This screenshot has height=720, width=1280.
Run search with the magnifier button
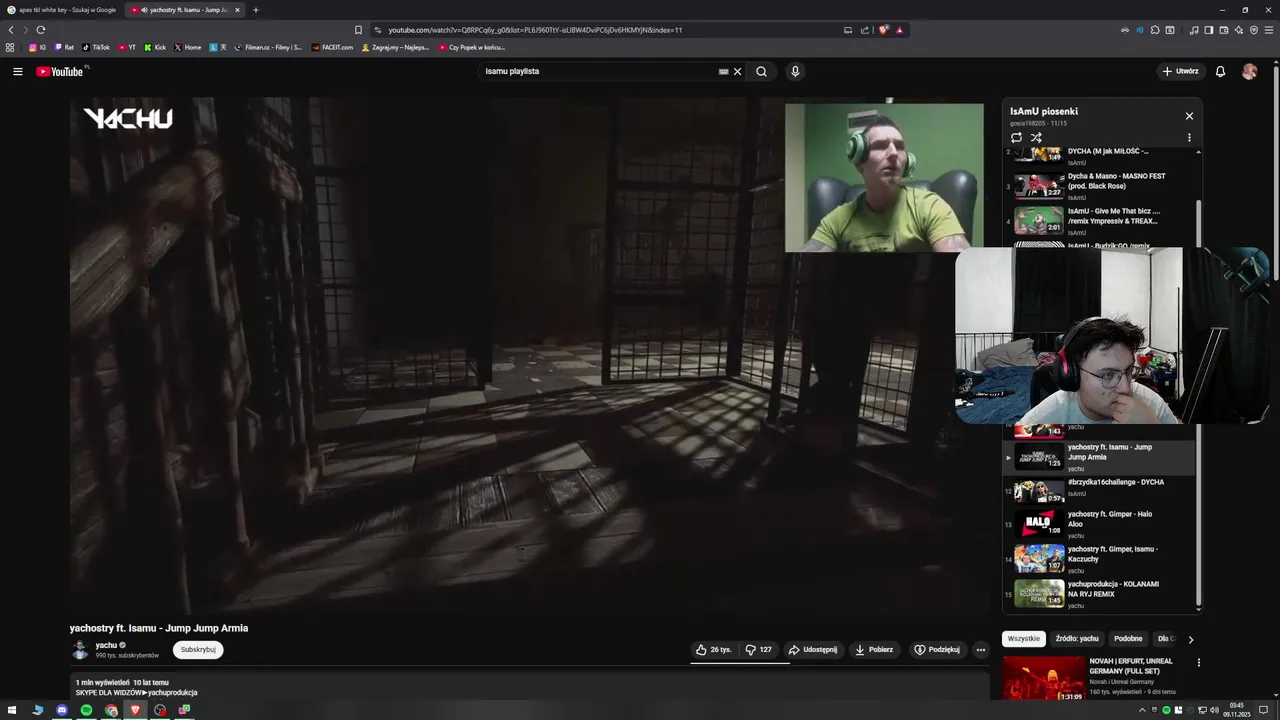point(762,71)
